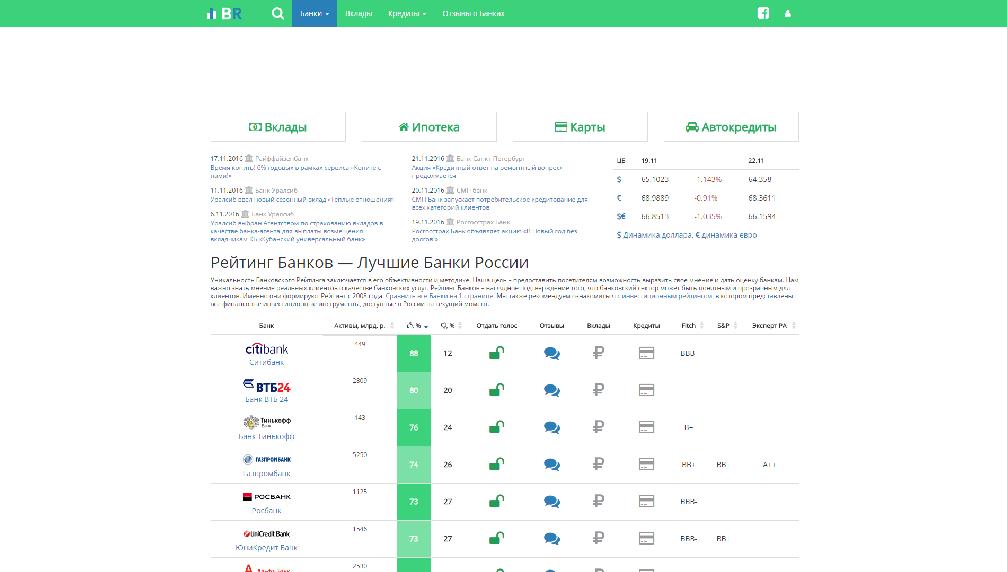View Тинькофф credits card icon
Screen dimensions: 1007x572
coord(646,428)
